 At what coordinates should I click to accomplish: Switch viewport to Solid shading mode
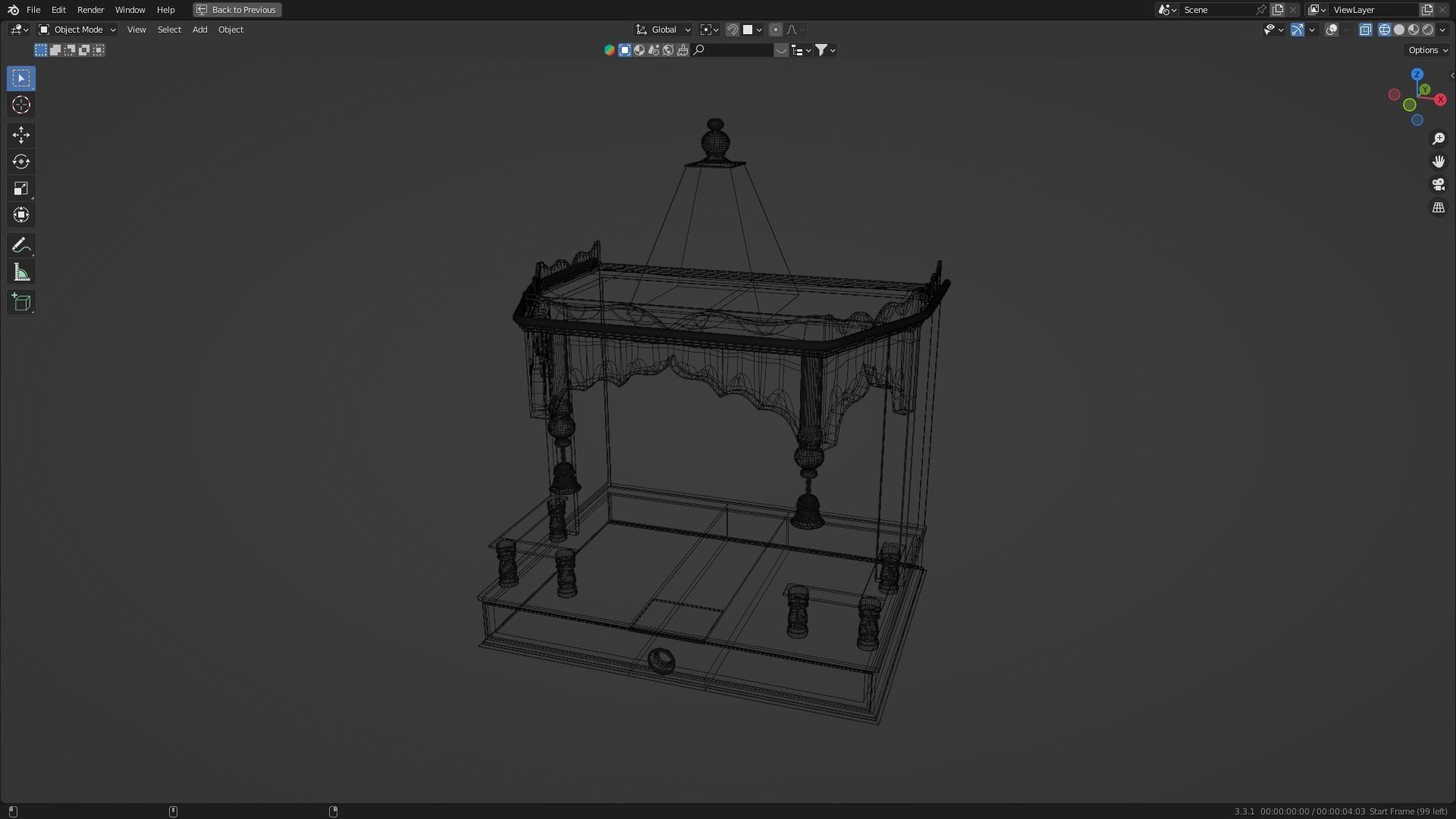pos(1399,30)
